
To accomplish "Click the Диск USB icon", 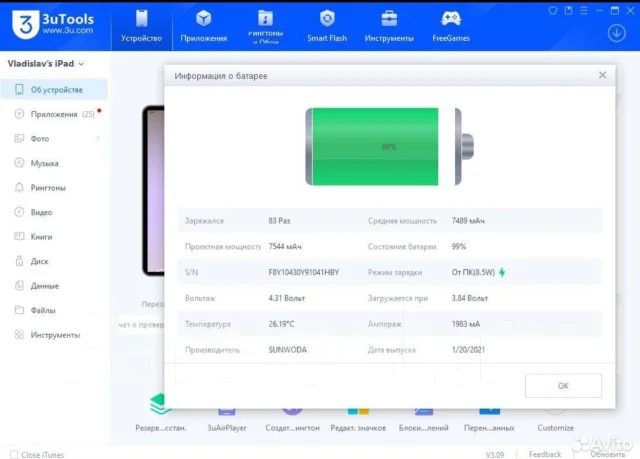I will 19,261.
